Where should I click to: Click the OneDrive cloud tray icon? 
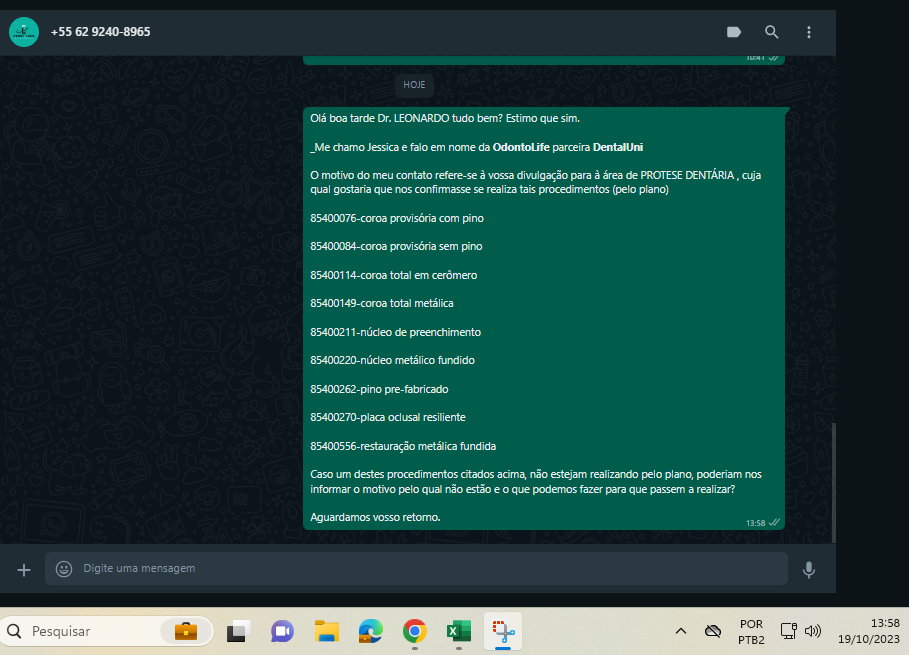coord(712,631)
